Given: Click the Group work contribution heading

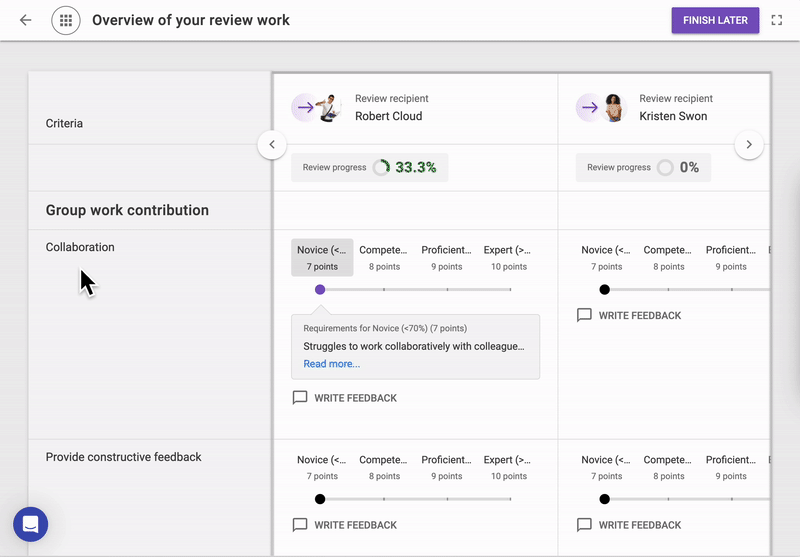Looking at the screenshot, I should 127,210.
